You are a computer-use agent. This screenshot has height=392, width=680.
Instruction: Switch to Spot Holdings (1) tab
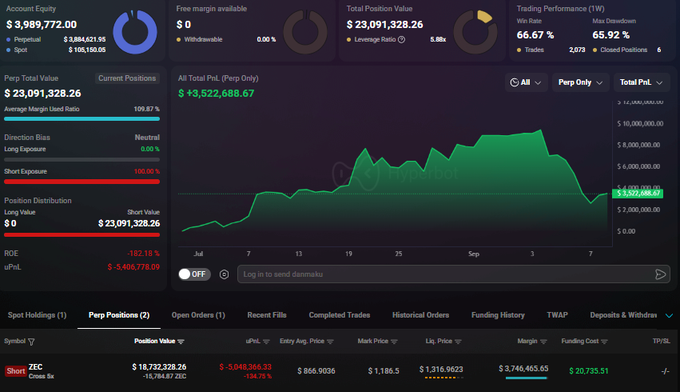pos(37,315)
